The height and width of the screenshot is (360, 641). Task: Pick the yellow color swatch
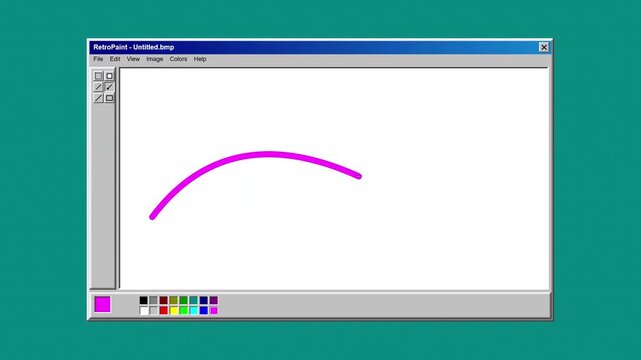pos(173,311)
